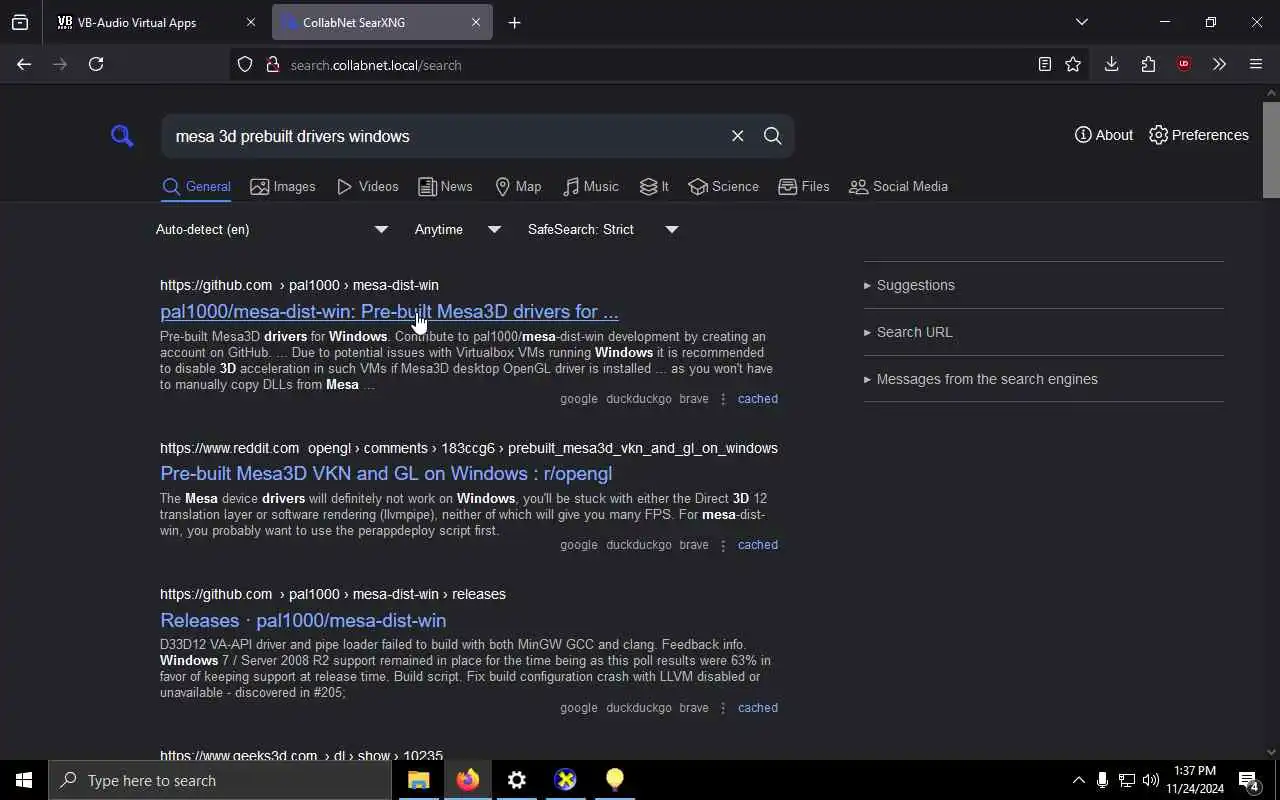Open the Auto-detect (en) language dropdown
This screenshot has width=1280, height=800.
tap(272, 229)
